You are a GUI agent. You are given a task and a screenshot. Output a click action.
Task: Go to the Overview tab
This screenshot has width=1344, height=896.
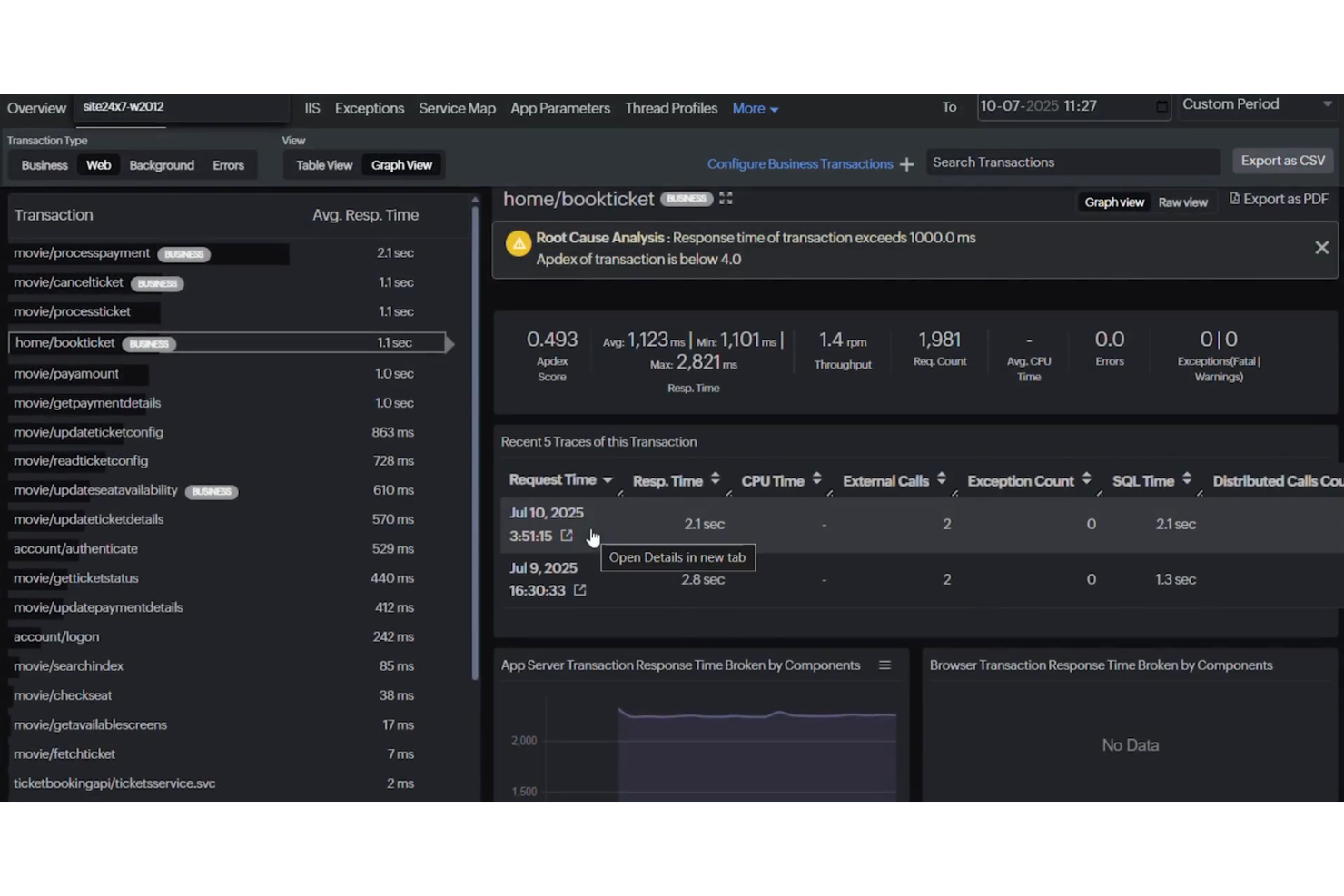point(36,108)
